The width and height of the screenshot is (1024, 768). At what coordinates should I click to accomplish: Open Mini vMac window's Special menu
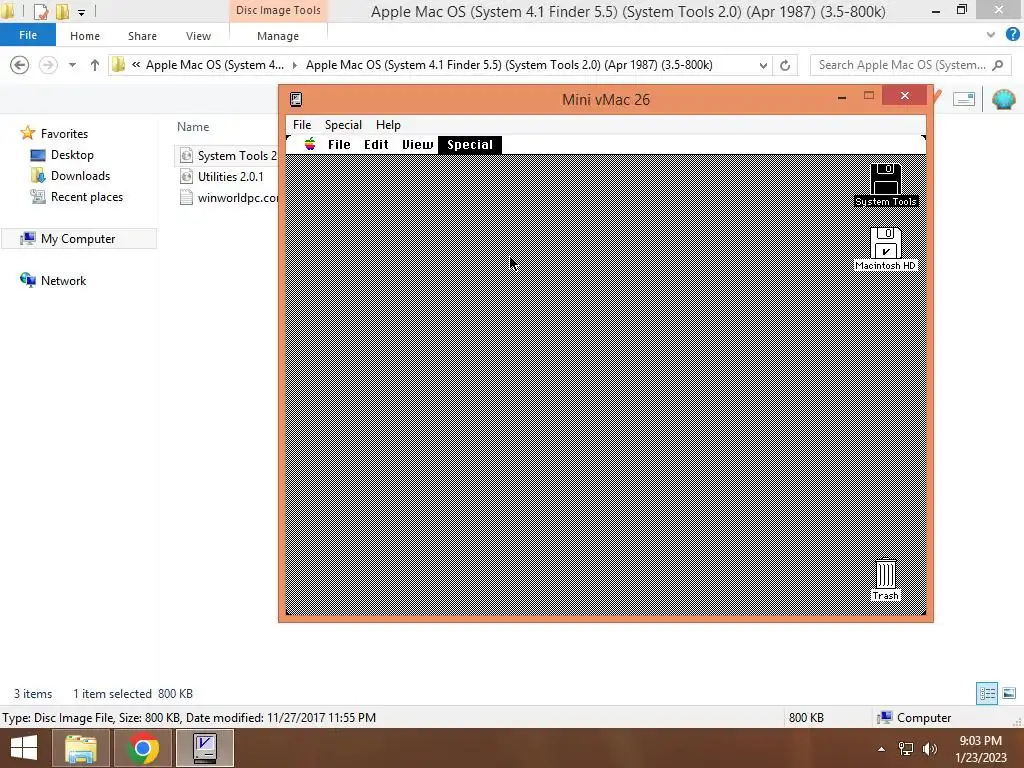(343, 125)
